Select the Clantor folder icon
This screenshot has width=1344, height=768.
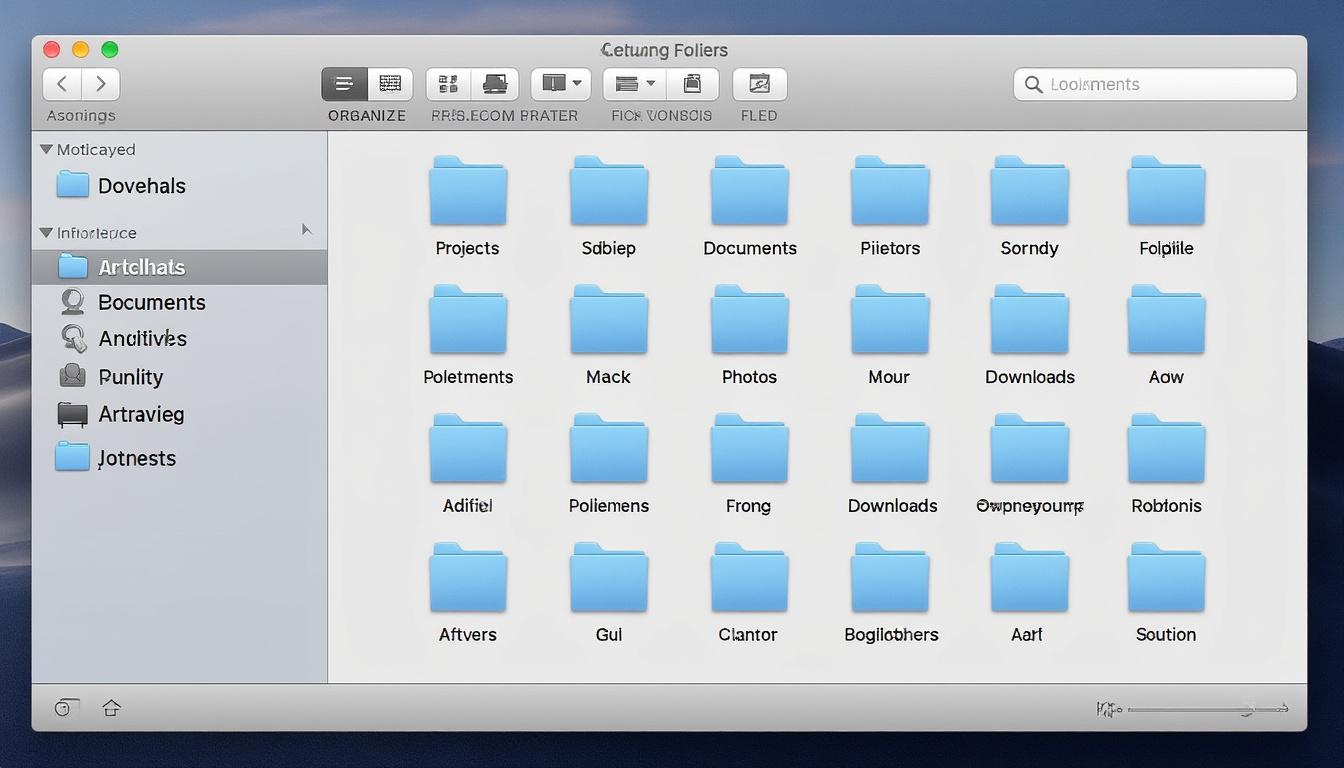(750, 577)
